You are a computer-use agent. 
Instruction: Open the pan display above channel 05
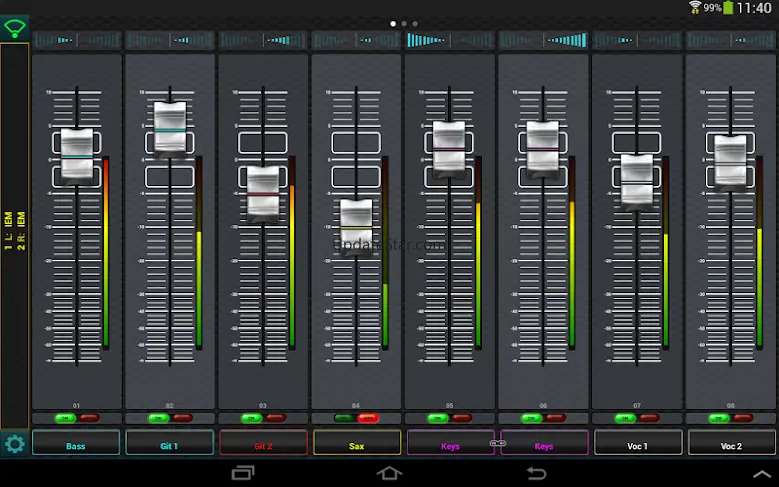(449, 40)
